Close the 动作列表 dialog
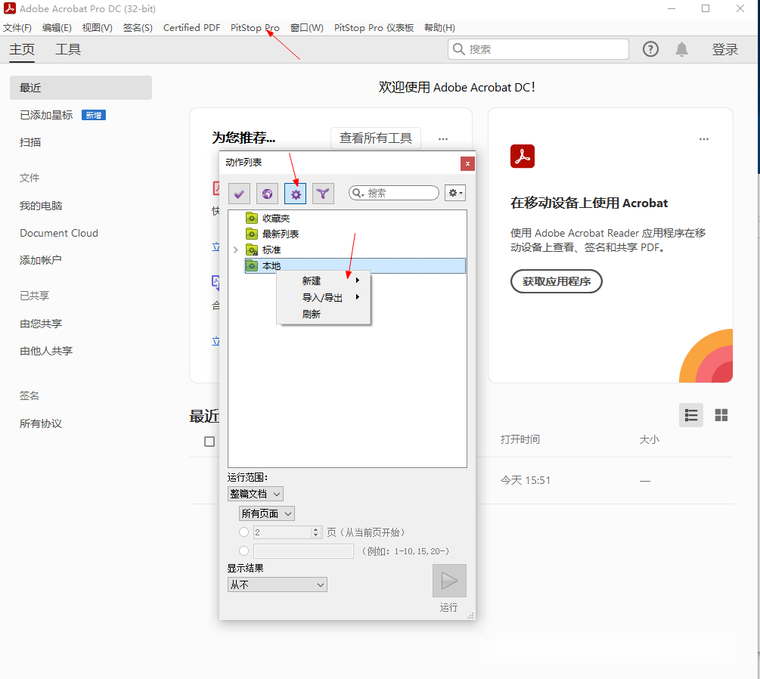Image resolution: width=760 pixels, height=679 pixels. [467, 163]
